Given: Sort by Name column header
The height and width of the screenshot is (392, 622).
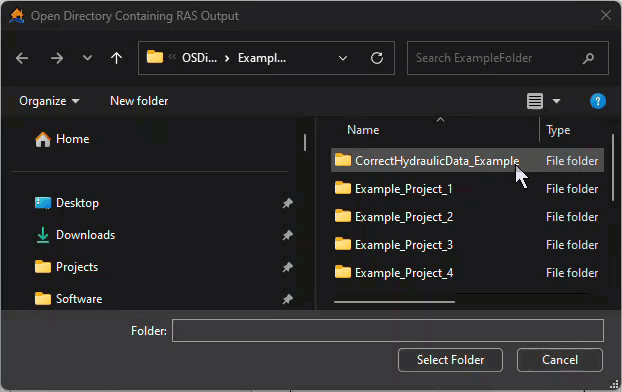Looking at the screenshot, I should point(363,130).
